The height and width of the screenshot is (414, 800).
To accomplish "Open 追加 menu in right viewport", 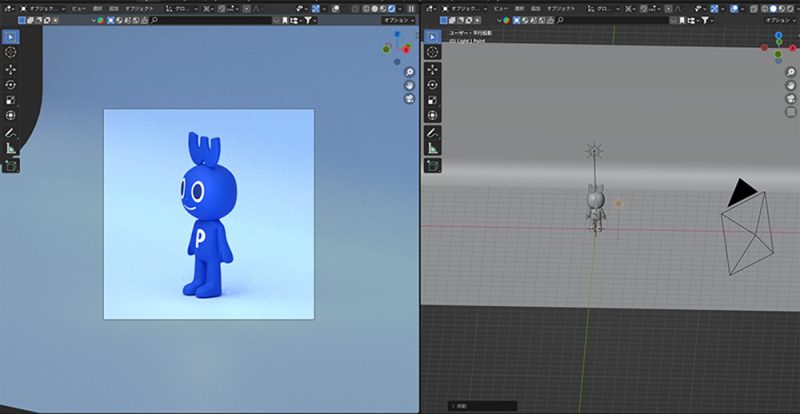I will point(536,9).
